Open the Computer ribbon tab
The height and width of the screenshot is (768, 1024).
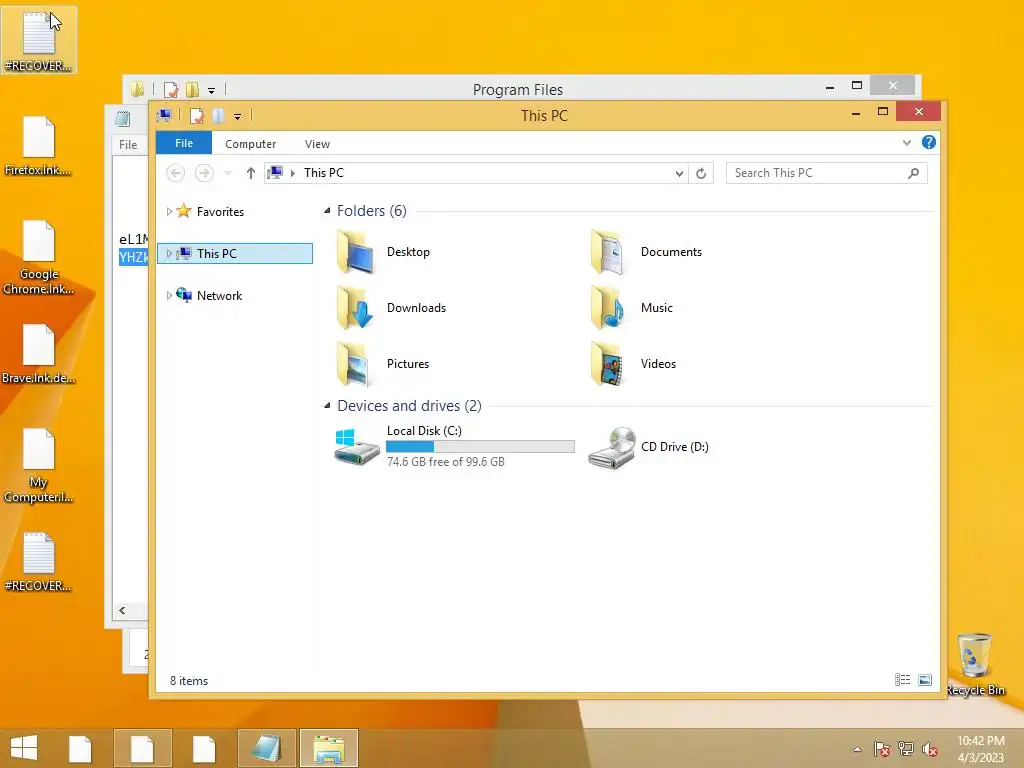(x=251, y=144)
